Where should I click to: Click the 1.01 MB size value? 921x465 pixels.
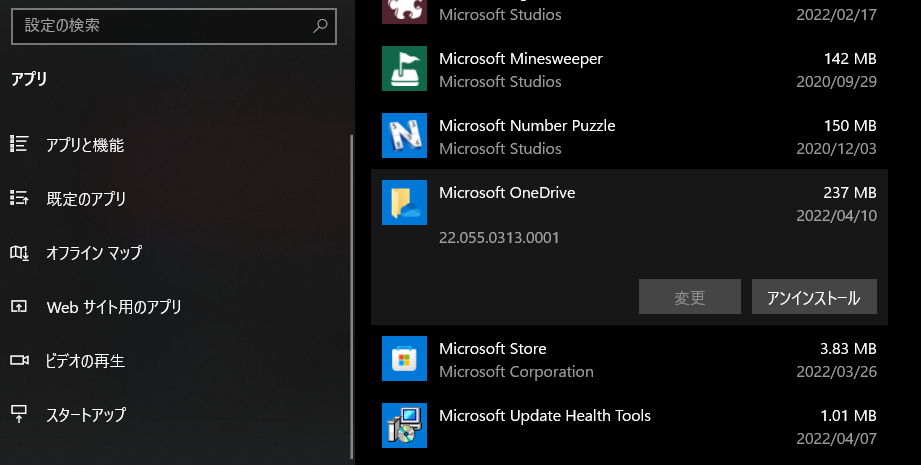tap(848, 416)
